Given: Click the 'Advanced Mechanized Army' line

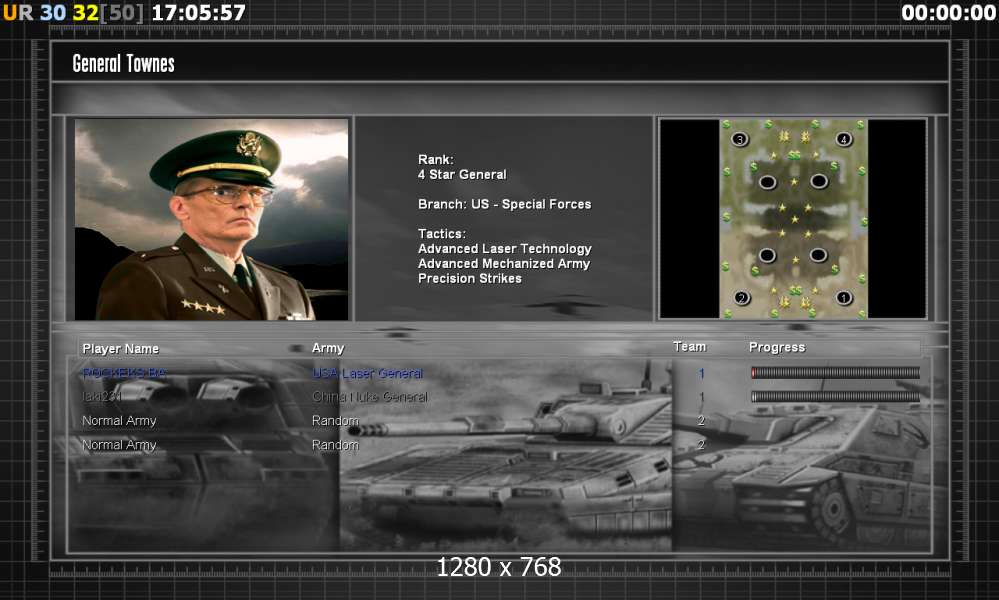Looking at the screenshot, I should 504,264.
